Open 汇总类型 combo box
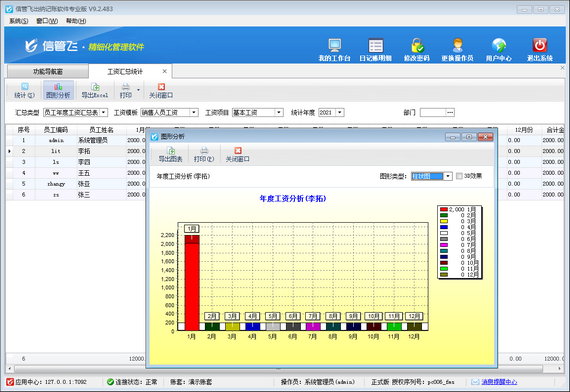The image size is (570, 392). (x=75, y=112)
